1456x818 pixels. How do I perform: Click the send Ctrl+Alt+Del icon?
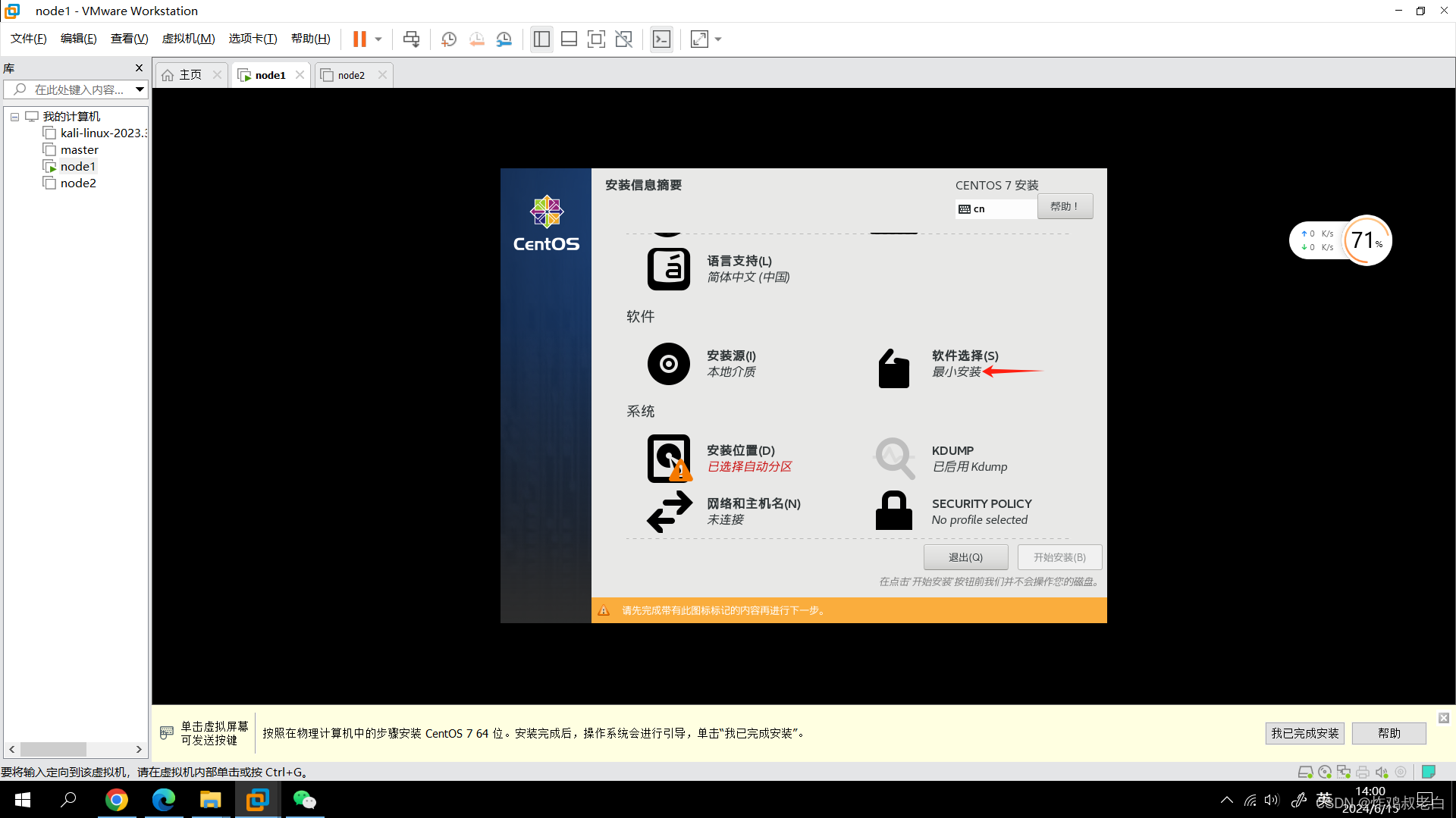tap(411, 39)
